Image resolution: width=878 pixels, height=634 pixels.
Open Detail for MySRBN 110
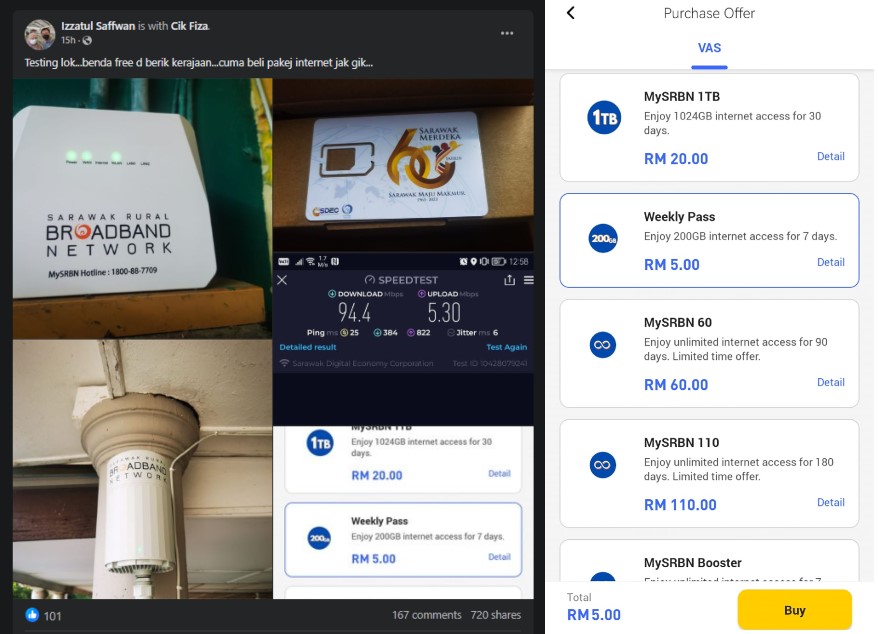(830, 502)
